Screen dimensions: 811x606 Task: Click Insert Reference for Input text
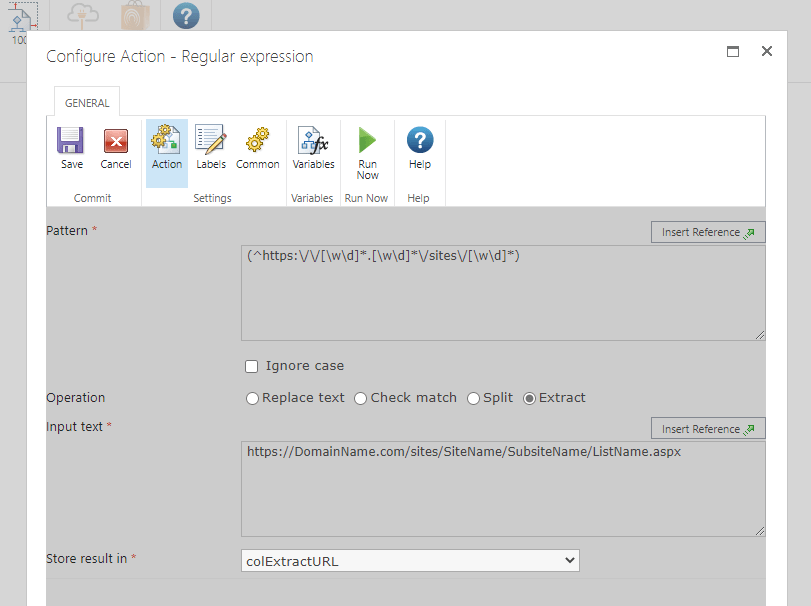(x=708, y=429)
